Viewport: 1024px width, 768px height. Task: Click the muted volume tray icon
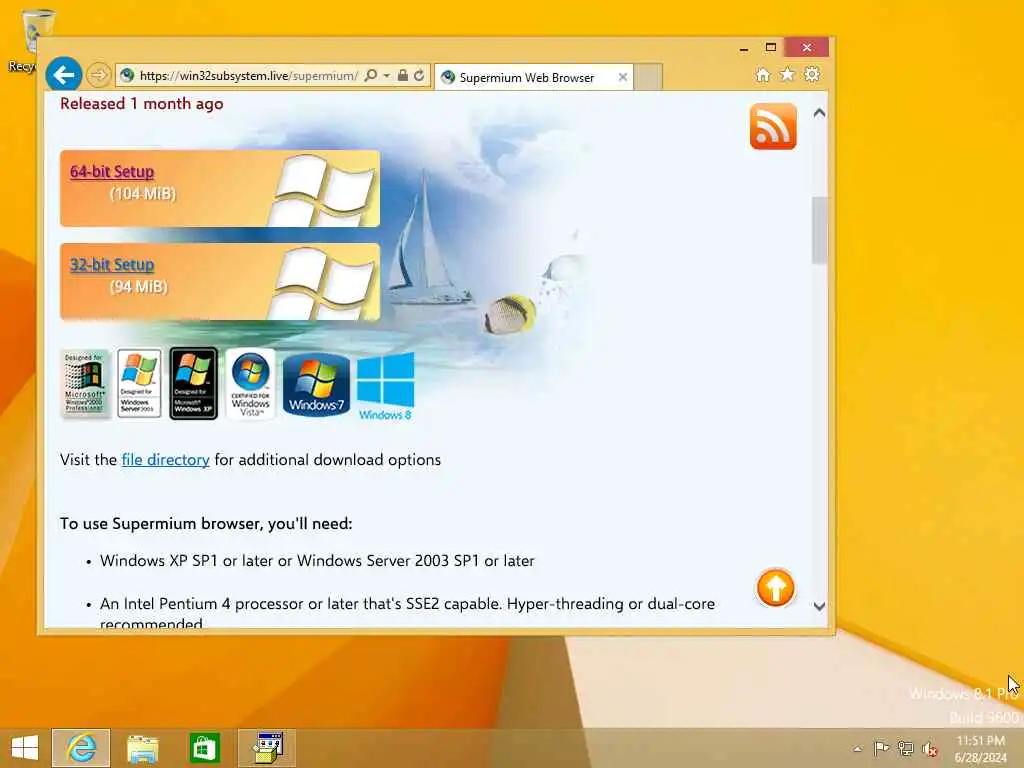pos(929,749)
